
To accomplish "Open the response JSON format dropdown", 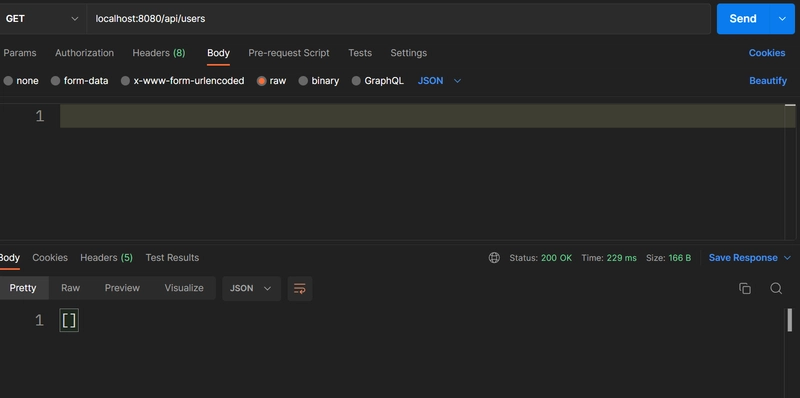I will 251,288.
